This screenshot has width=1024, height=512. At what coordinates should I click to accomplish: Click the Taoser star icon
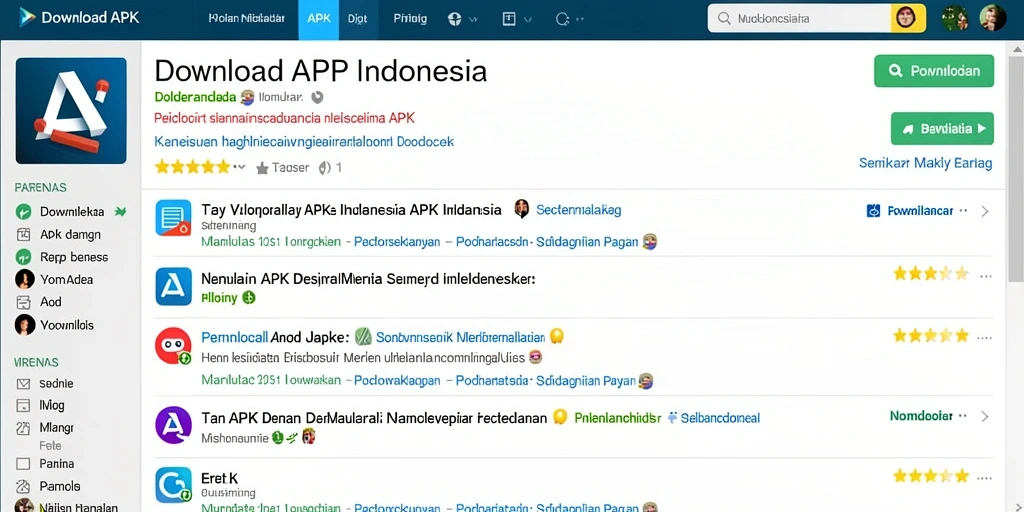tap(263, 168)
